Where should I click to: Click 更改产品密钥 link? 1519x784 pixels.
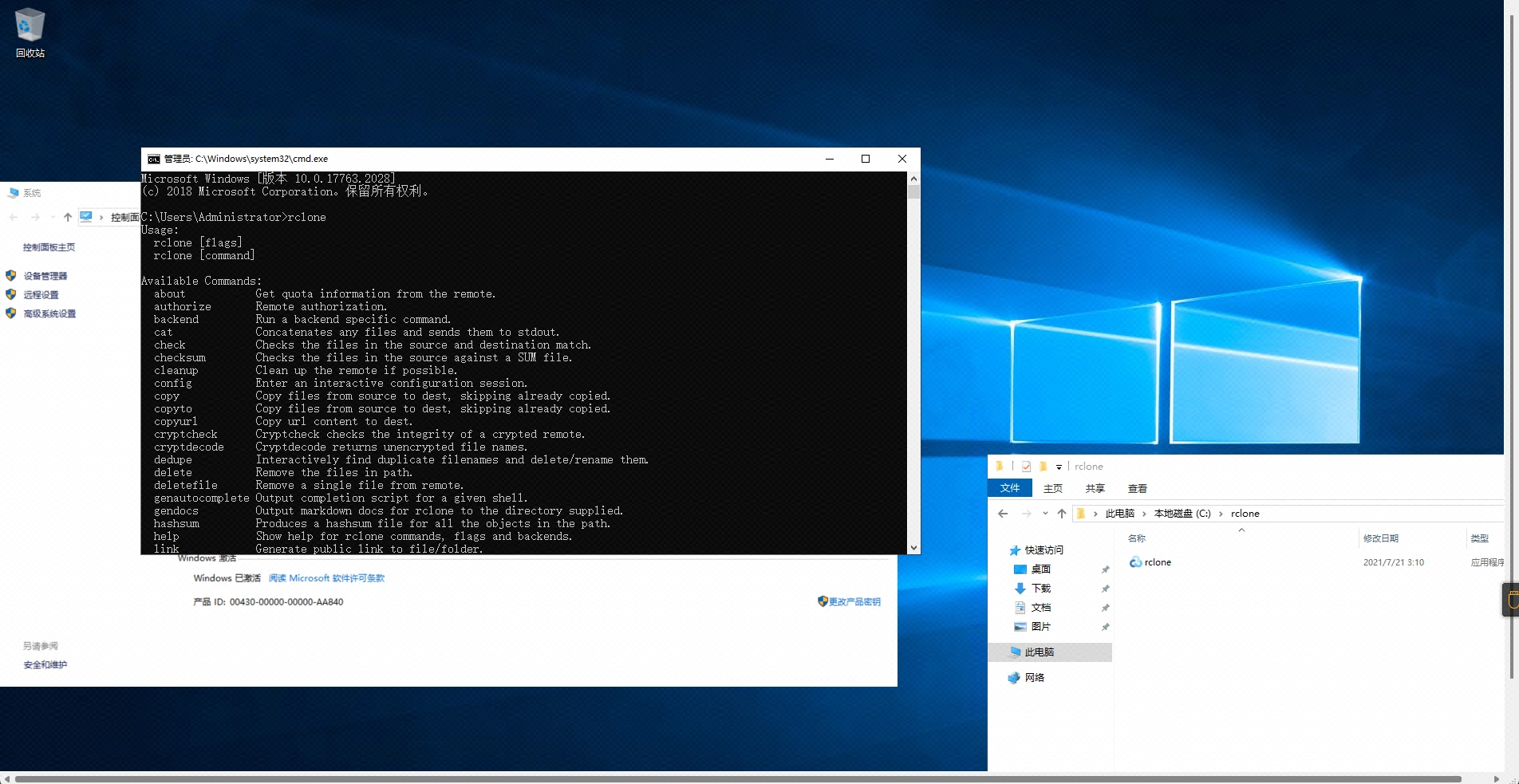pyautogui.click(x=854, y=602)
